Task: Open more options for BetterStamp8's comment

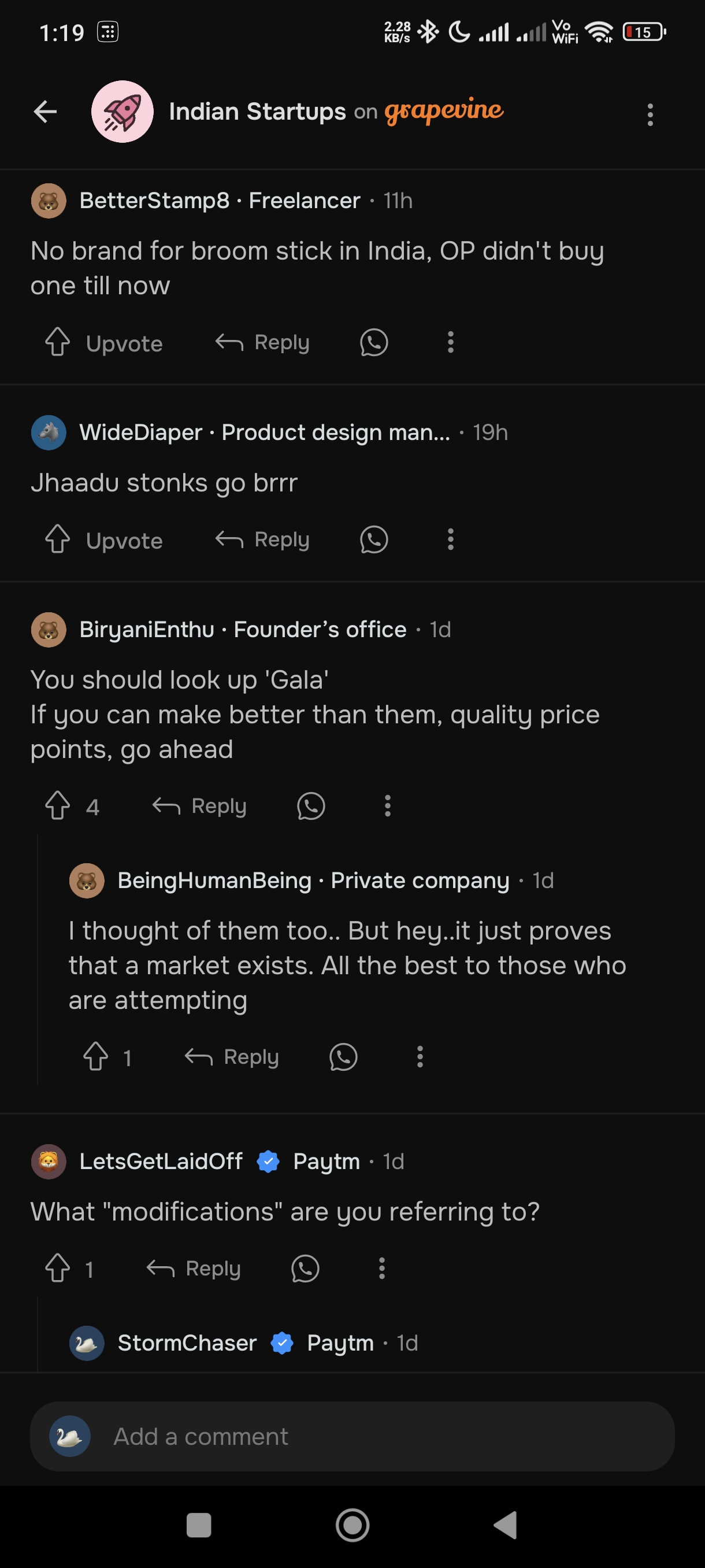Action: [x=450, y=343]
